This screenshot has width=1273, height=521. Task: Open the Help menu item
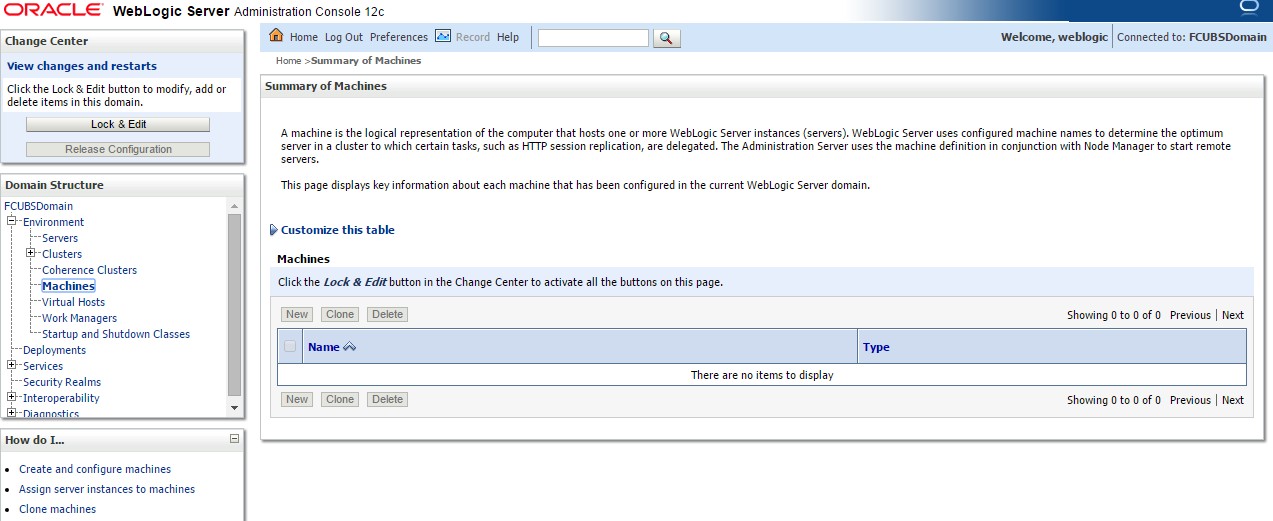508,37
